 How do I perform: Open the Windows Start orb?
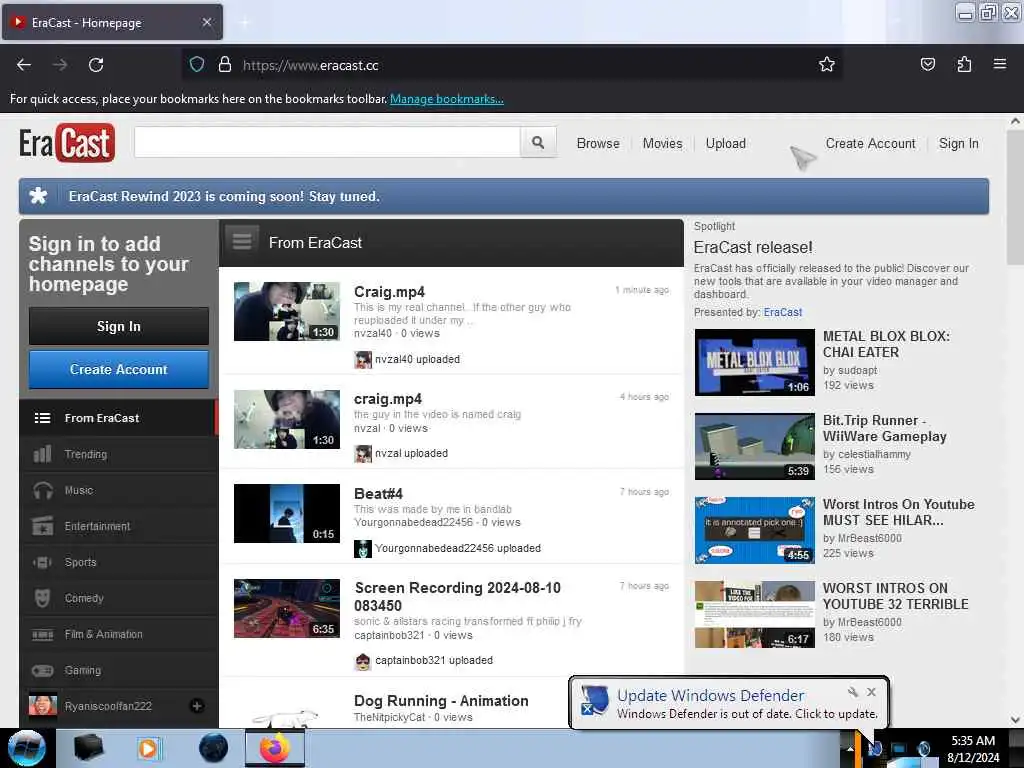[x=26, y=748]
